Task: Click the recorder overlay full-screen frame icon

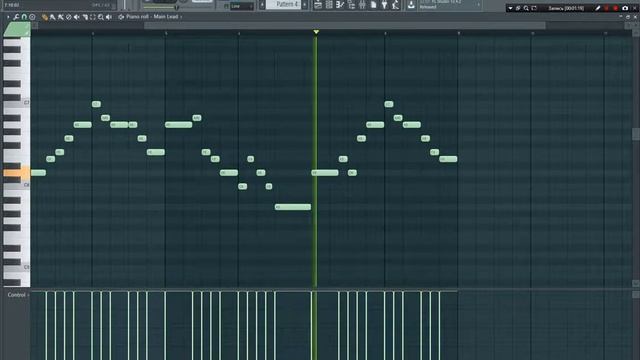Action: (x=534, y=8)
